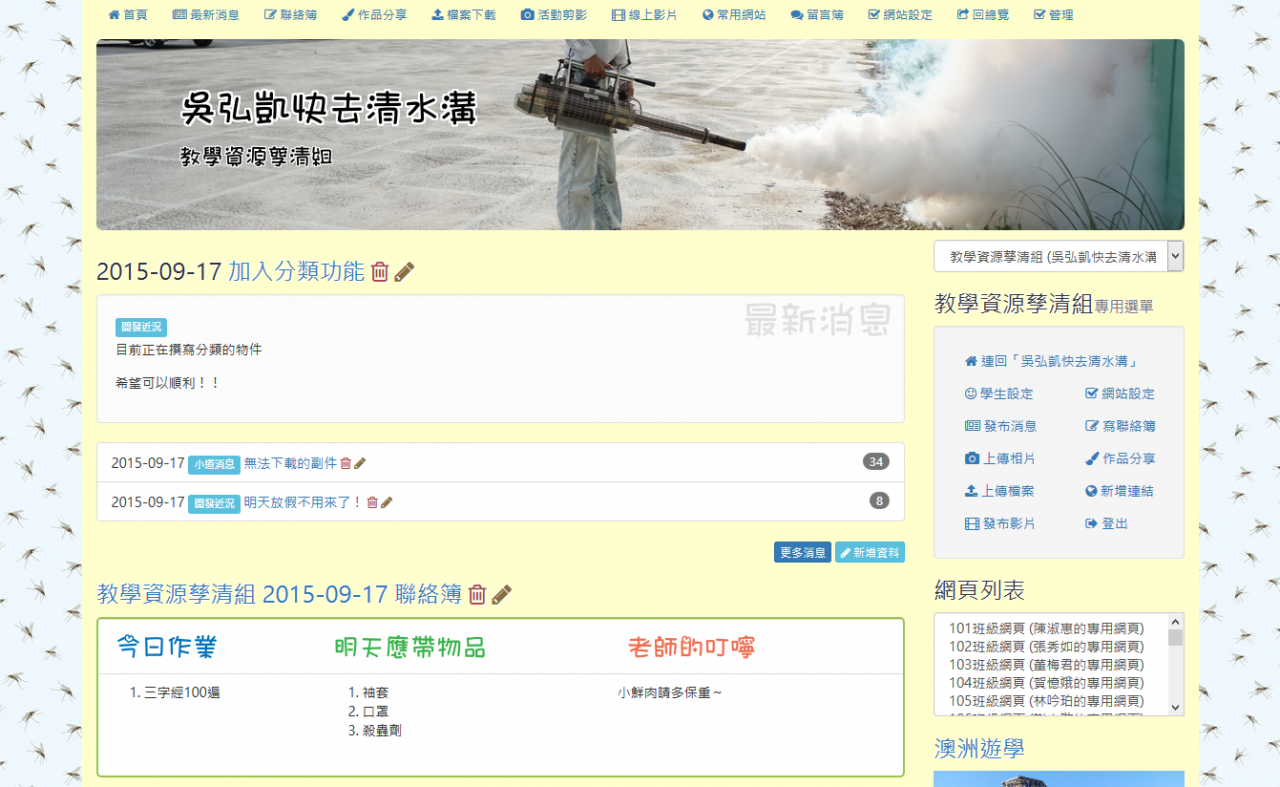This screenshot has width=1280, height=787.
Task: Open the 澳洲遊學 heading link
Action: [x=979, y=749]
